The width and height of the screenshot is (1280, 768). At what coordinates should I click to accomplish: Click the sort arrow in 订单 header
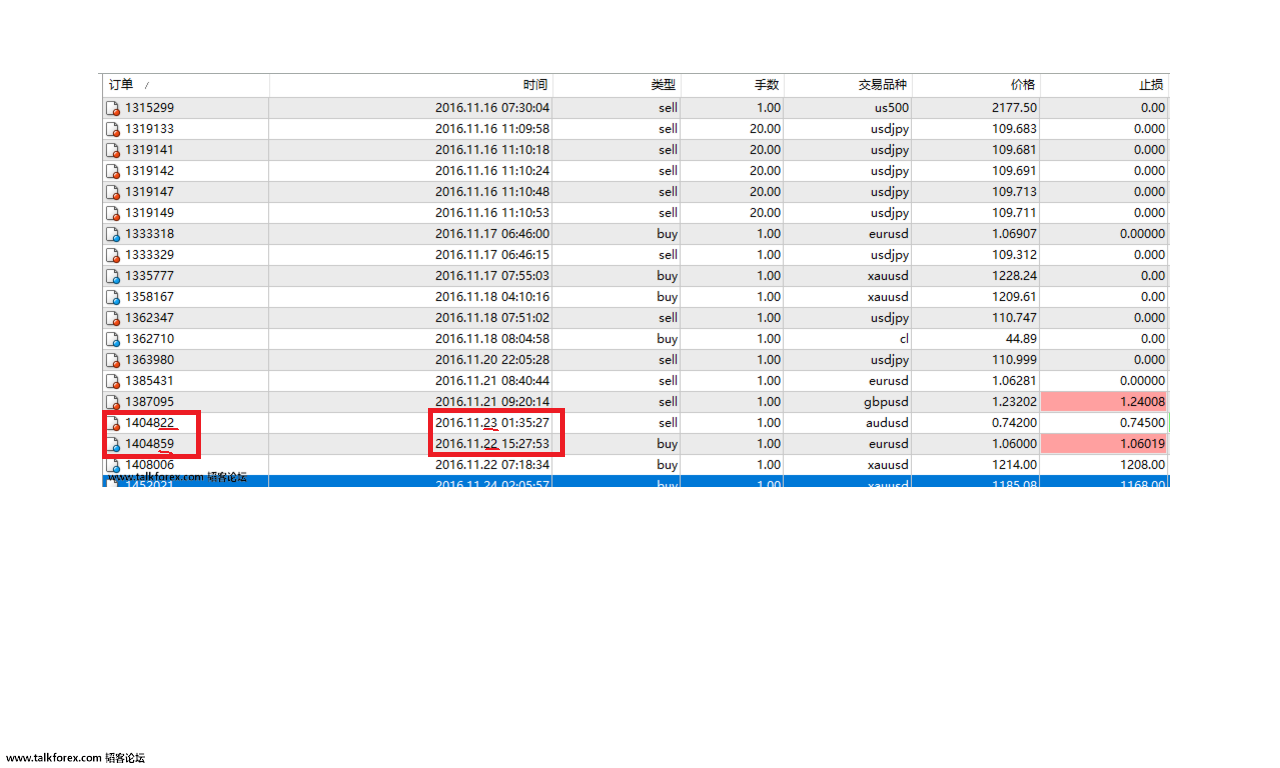click(147, 86)
